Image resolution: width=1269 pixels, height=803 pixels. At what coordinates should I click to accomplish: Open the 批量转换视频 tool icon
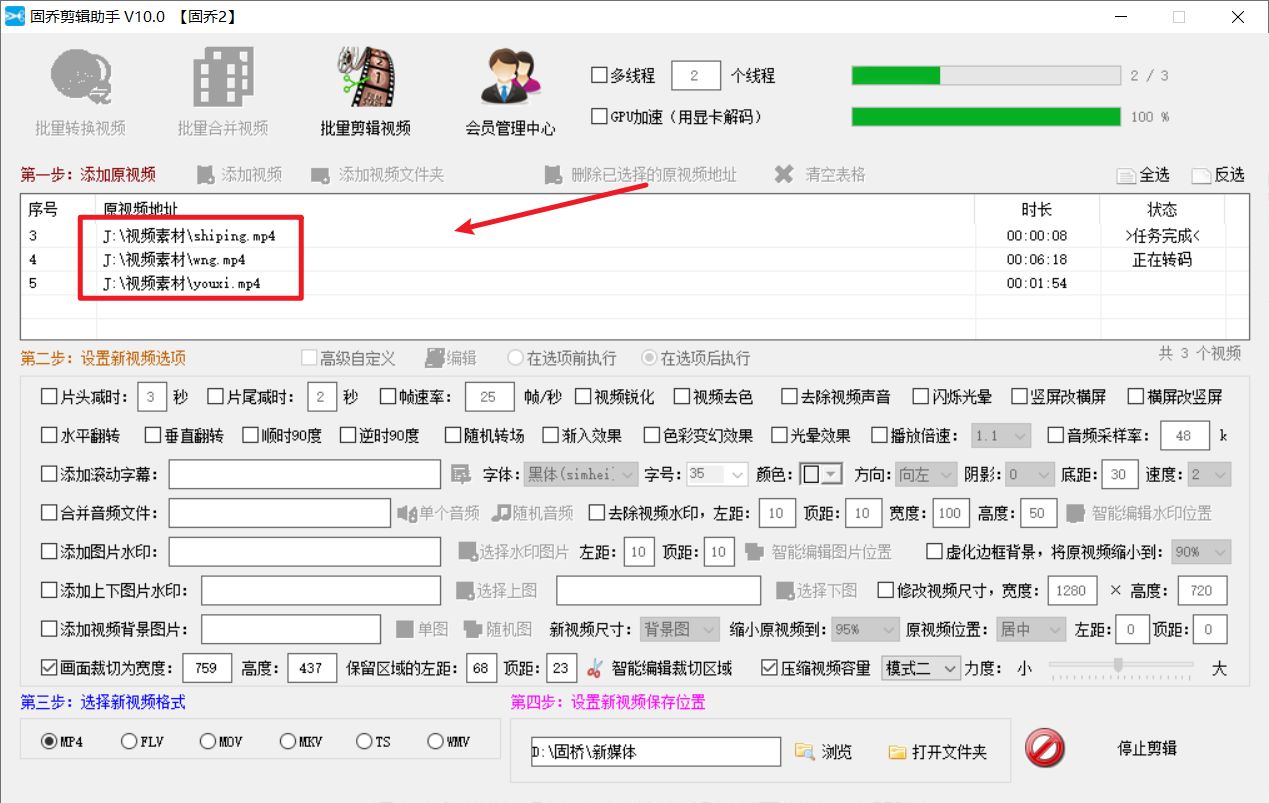click(80, 78)
